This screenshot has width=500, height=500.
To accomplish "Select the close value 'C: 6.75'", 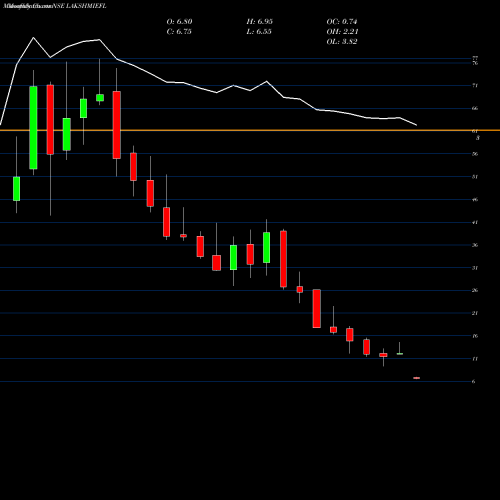I will pyautogui.click(x=179, y=32).
